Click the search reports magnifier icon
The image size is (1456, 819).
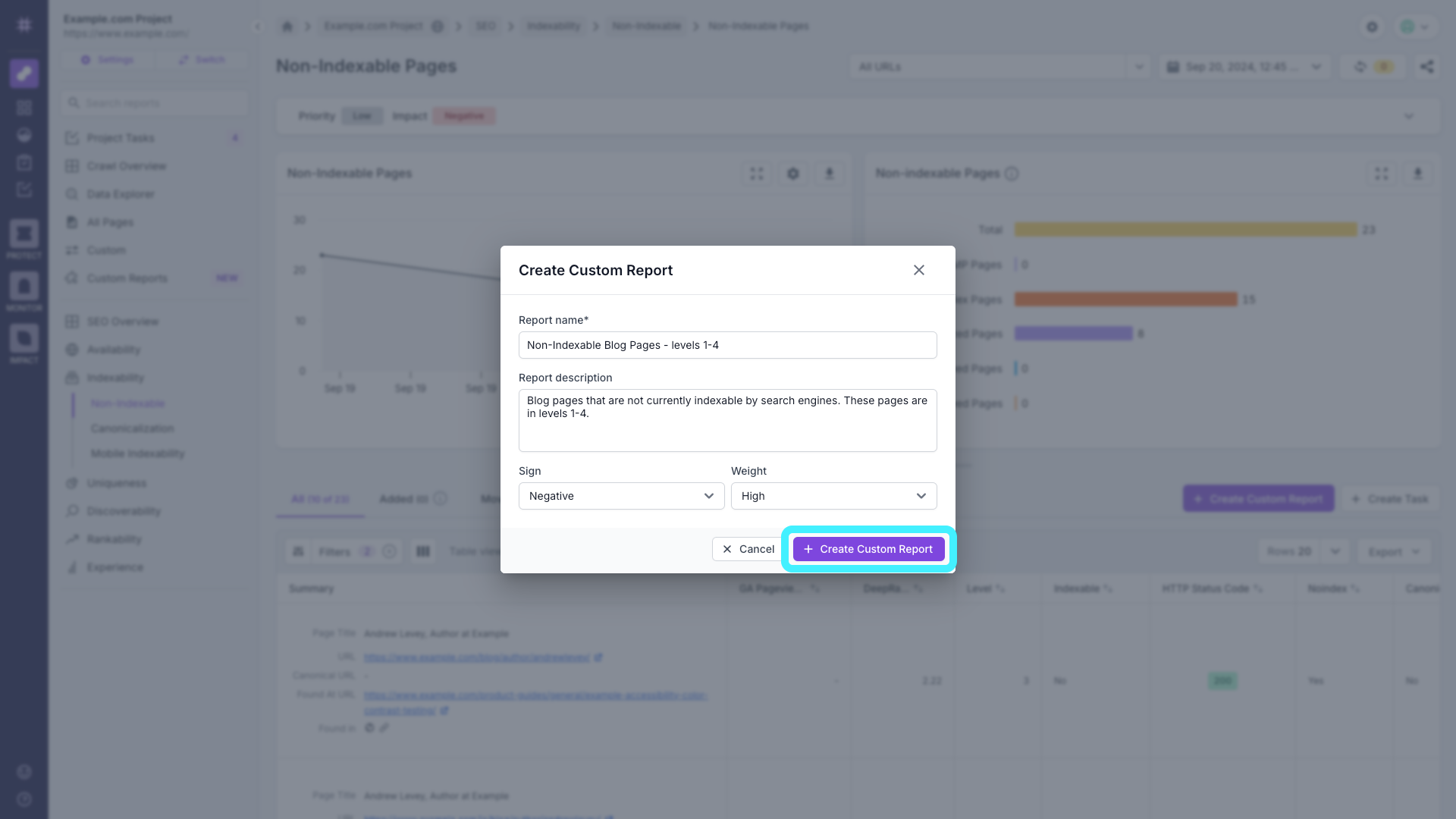point(74,102)
